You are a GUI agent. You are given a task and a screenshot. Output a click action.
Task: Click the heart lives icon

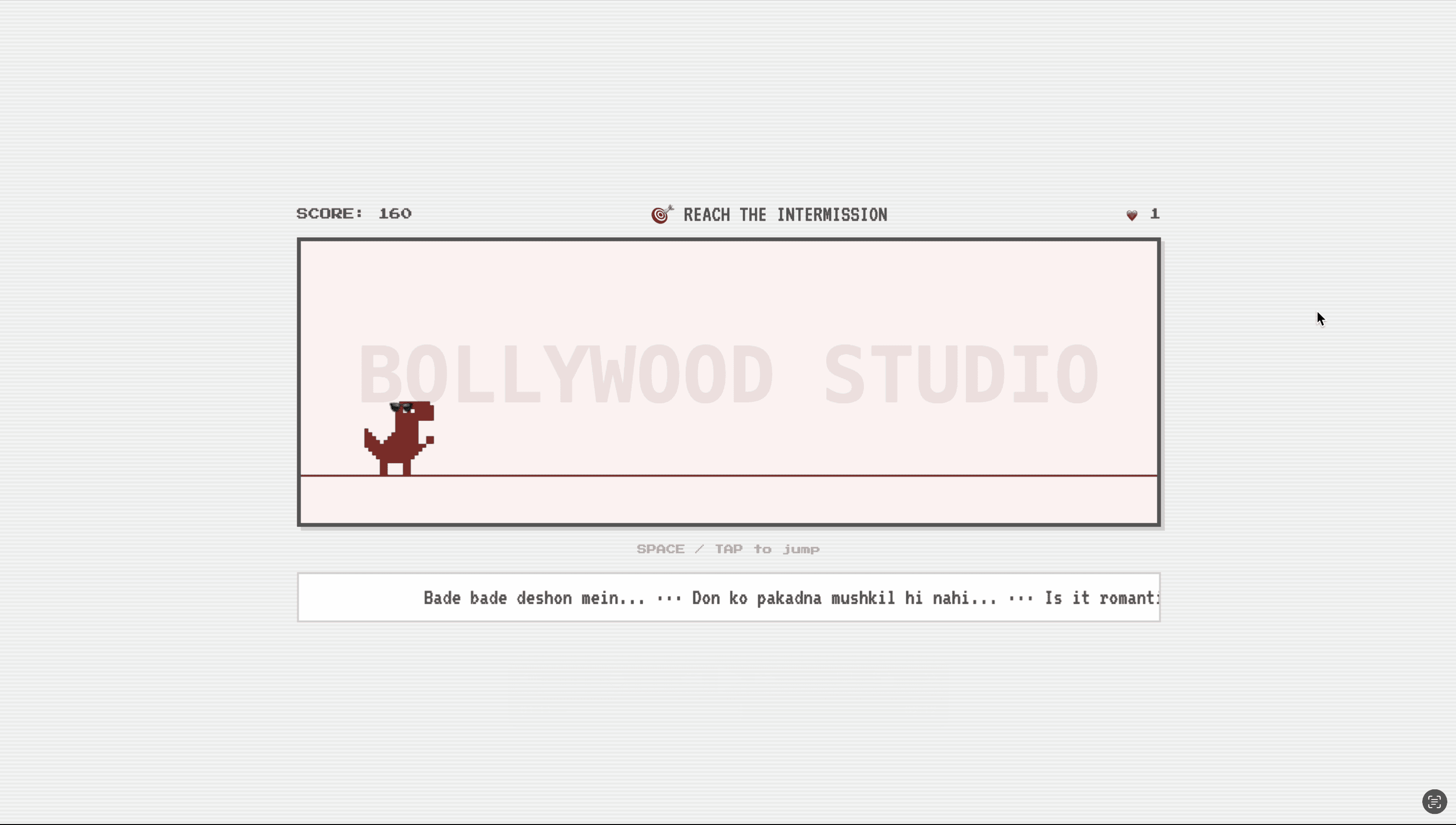coord(1131,215)
